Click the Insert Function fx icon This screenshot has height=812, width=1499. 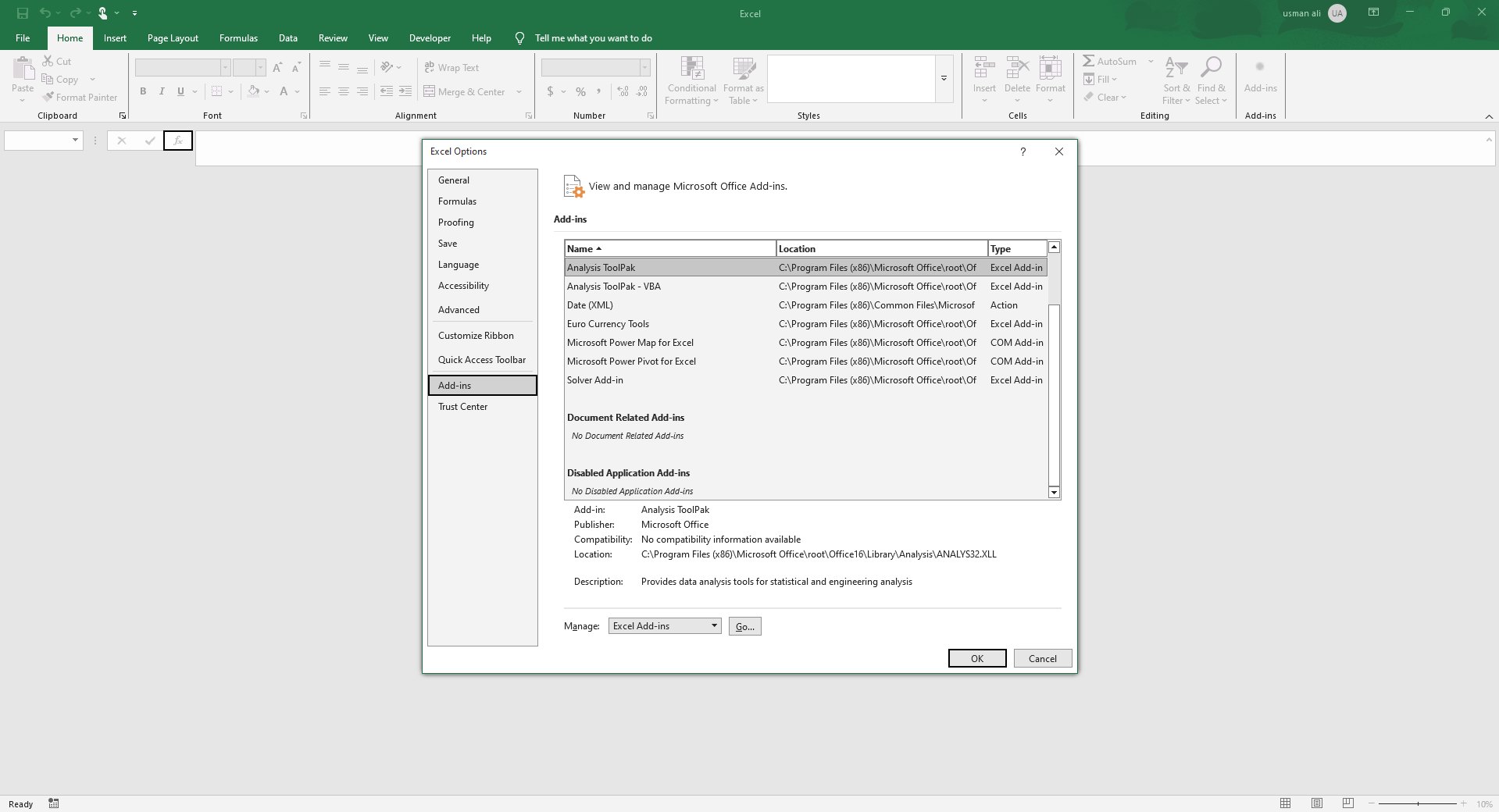tap(178, 141)
